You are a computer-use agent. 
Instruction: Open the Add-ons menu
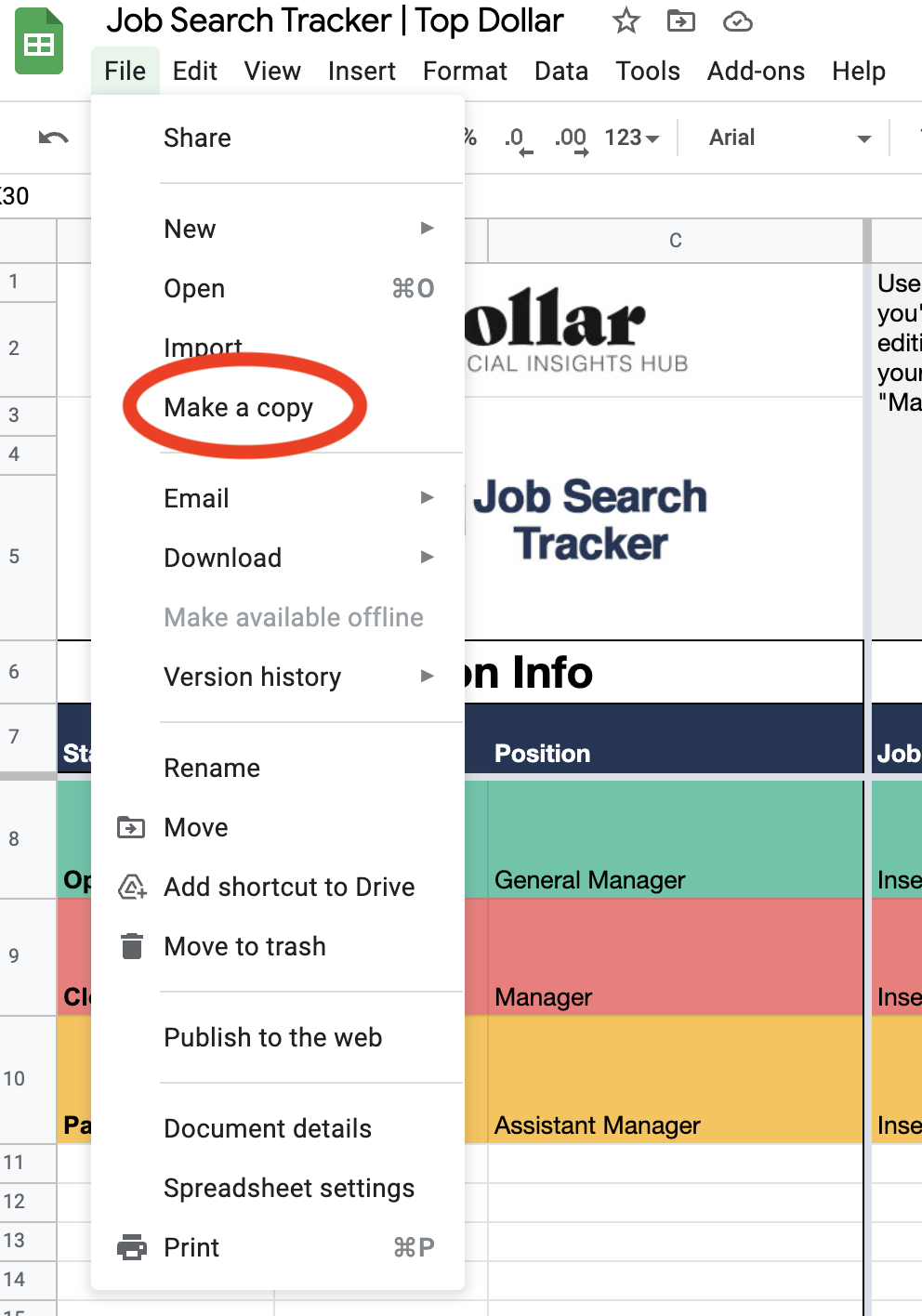(x=756, y=71)
